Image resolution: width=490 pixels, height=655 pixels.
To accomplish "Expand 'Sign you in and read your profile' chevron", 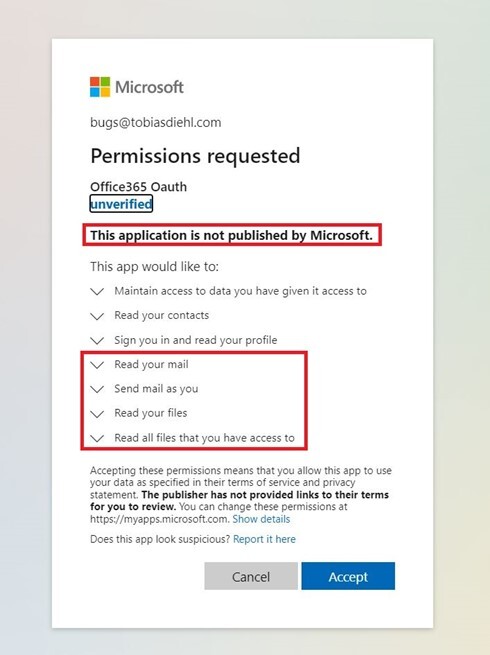I will click(x=97, y=341).
